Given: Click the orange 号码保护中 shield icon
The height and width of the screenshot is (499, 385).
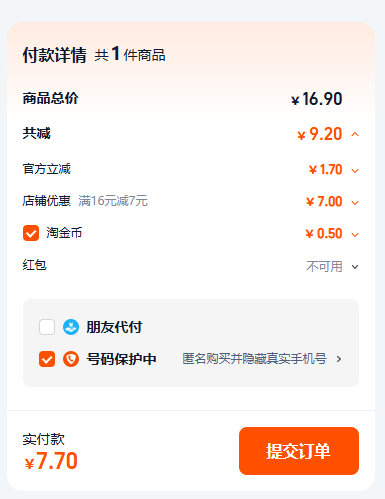Looking at the screenshot, I should 71,359.
